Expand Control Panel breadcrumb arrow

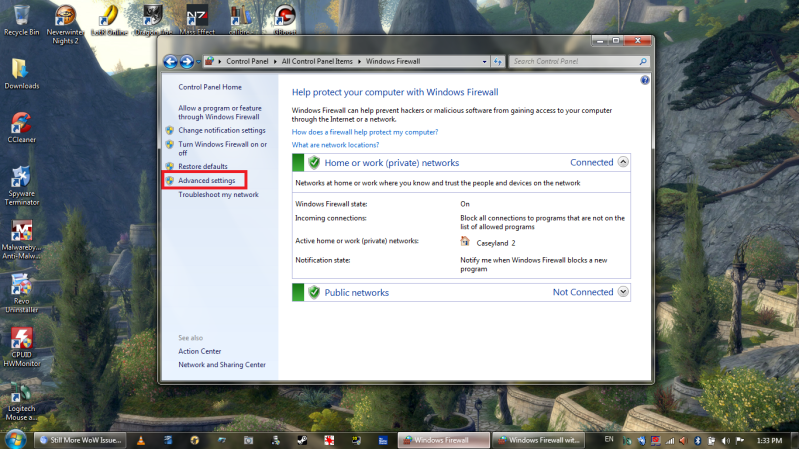click(x=275, y=62)
